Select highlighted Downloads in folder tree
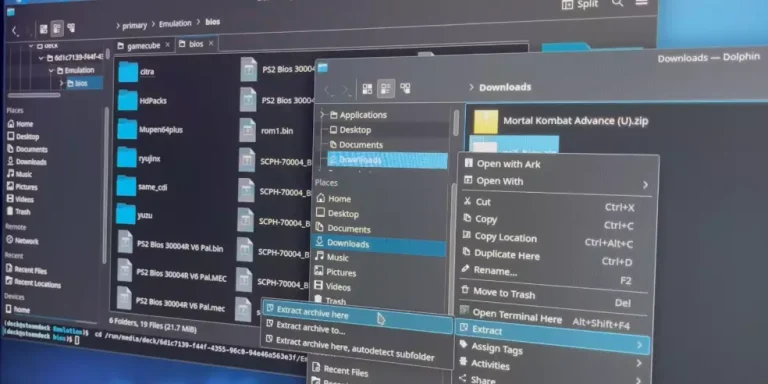The image size is (768, 384). pyautogui.click(x=387, y=160)
